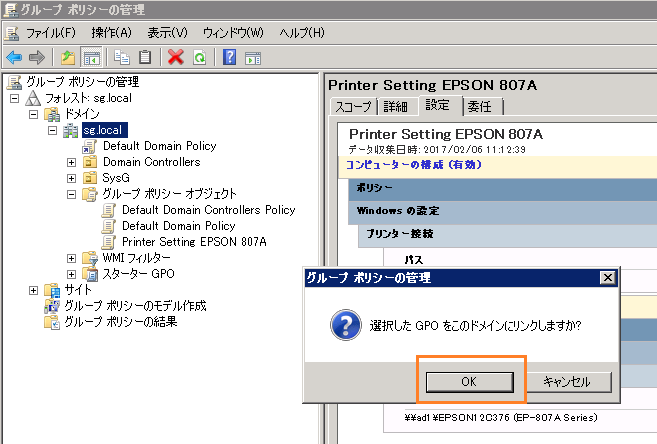
Task: Click the Copy toolbar icon
Action: 122,57
